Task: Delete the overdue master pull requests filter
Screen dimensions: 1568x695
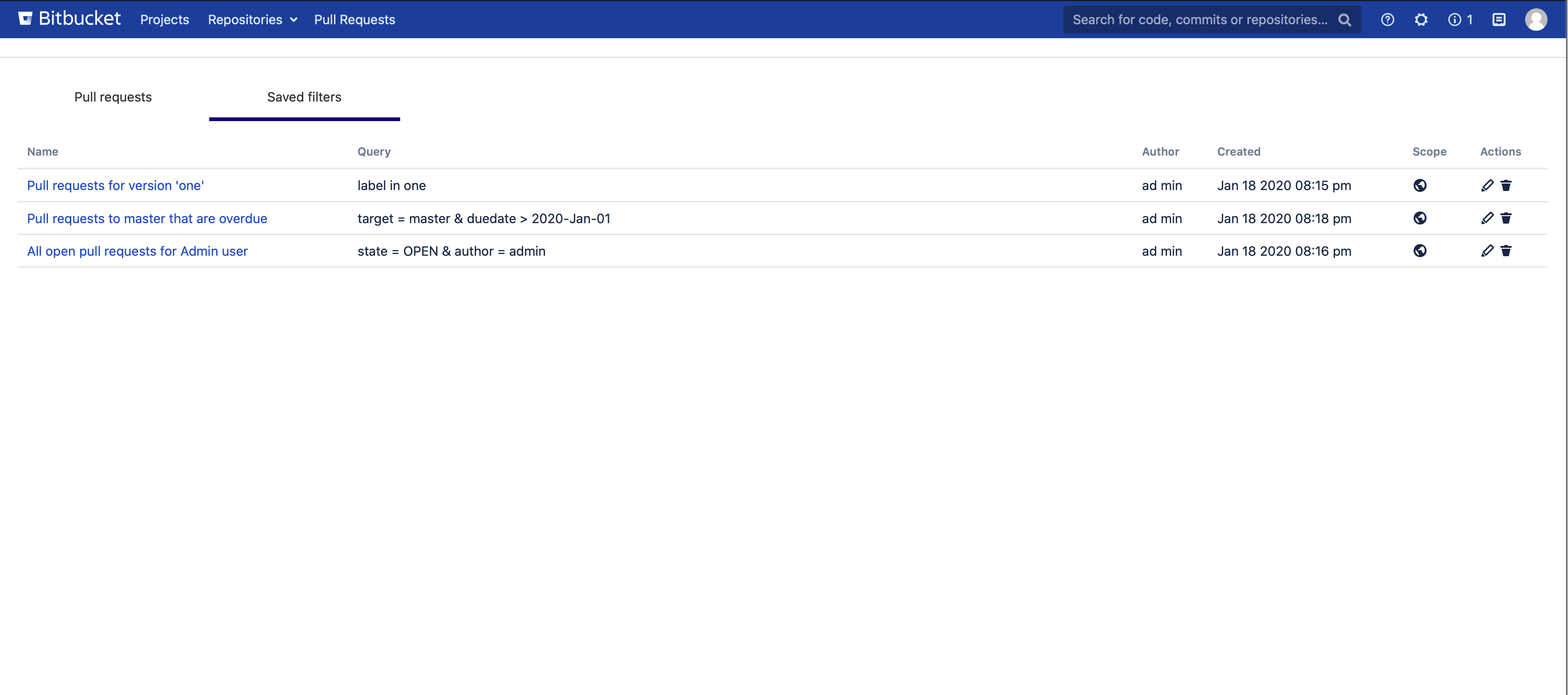Action: click(x=1506, y=218)
